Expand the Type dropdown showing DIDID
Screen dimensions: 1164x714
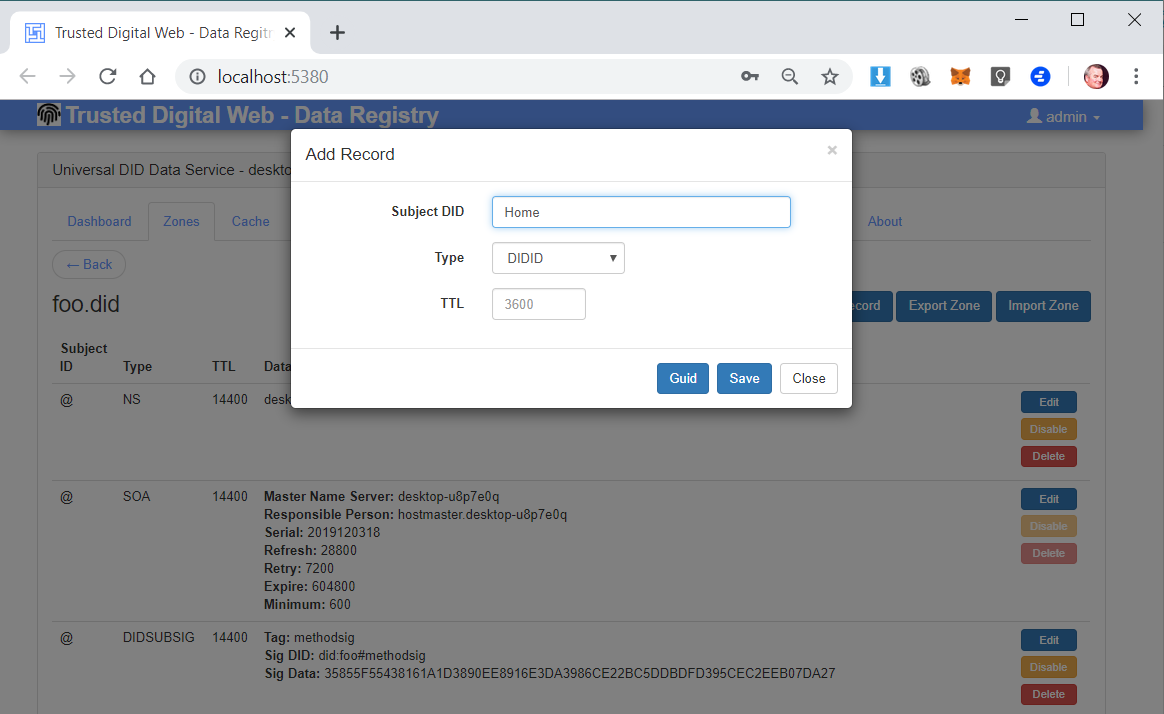tap(558, 258)
